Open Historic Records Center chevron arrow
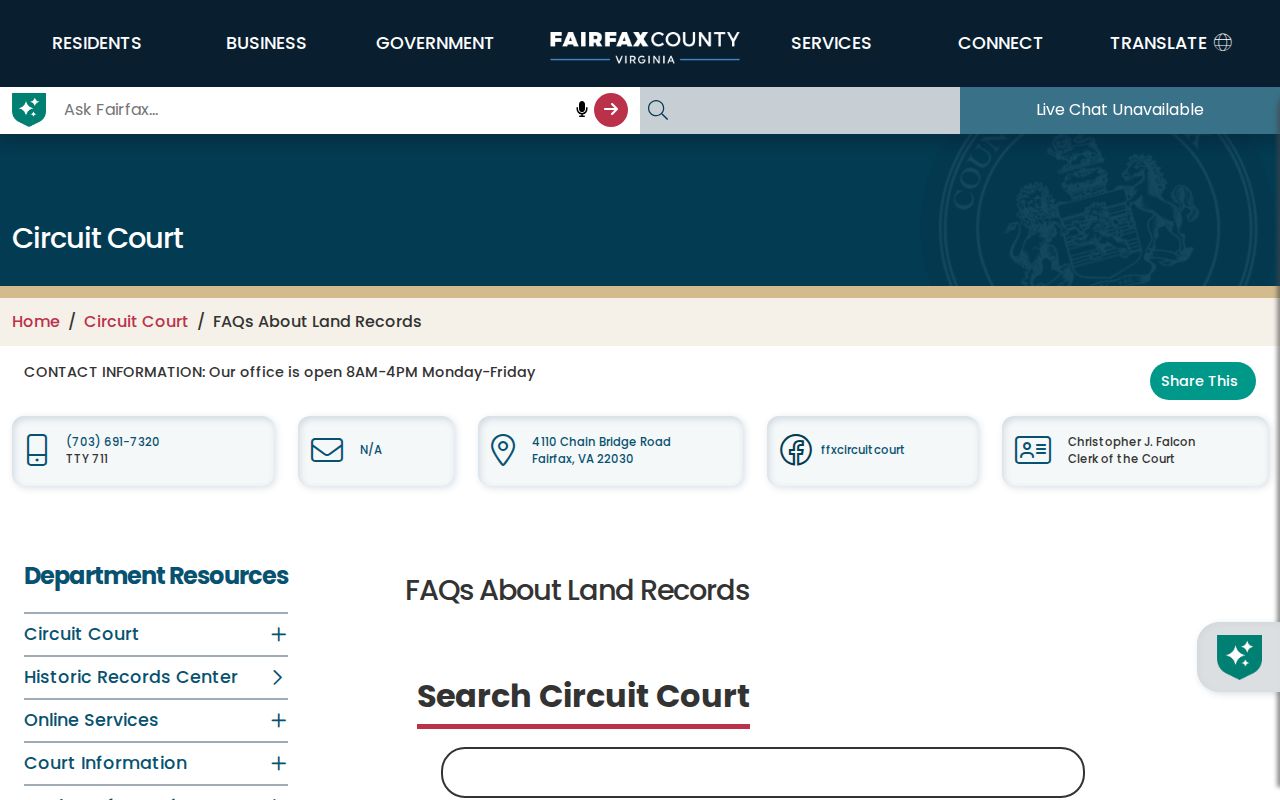The image size is (1280, 800). tap(278, 677)
